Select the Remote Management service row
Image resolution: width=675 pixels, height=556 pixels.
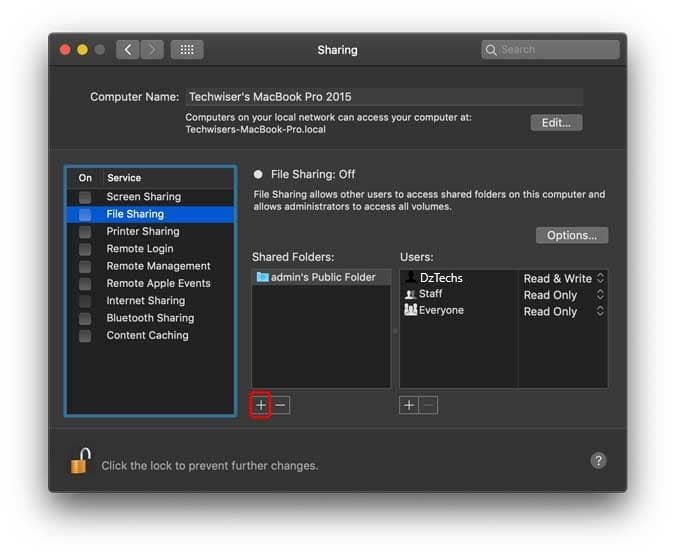150,266
